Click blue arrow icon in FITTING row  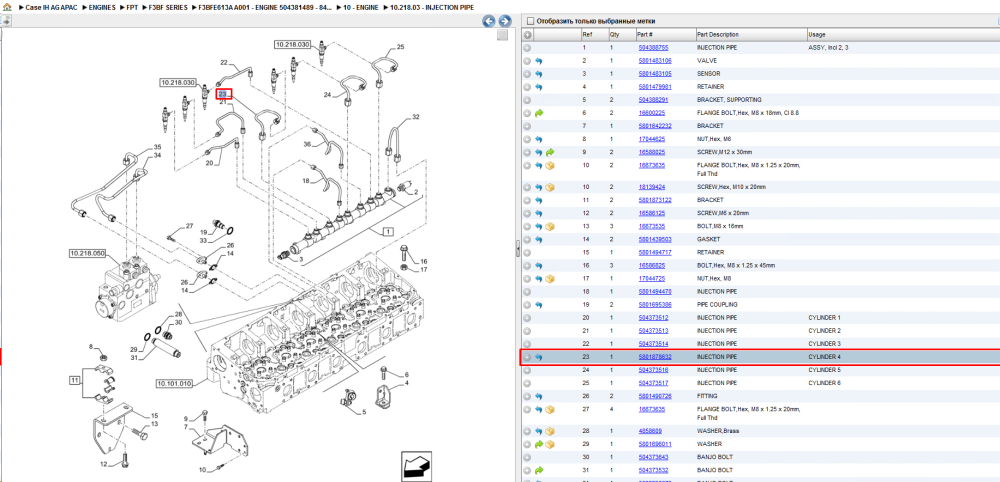[538, 396]
